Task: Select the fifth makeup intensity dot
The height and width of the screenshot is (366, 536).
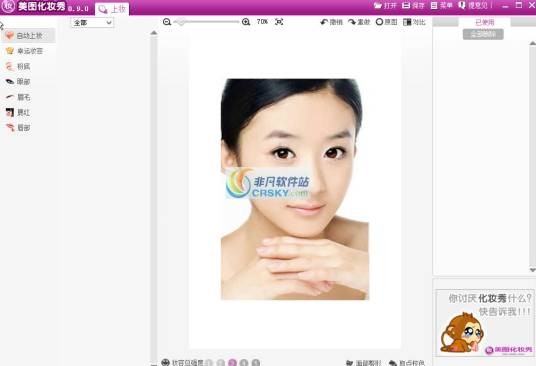Action: tap(256, 363)
